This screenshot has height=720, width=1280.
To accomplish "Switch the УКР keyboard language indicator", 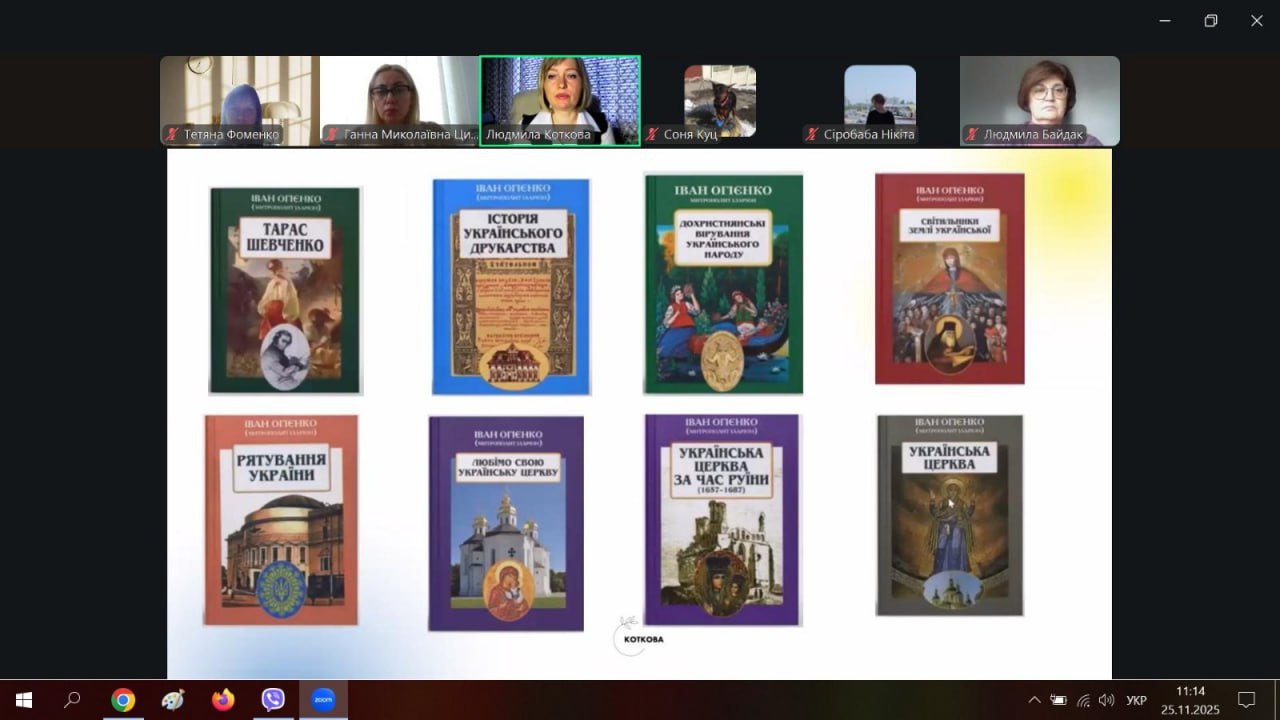I will tap(1136, 700).
